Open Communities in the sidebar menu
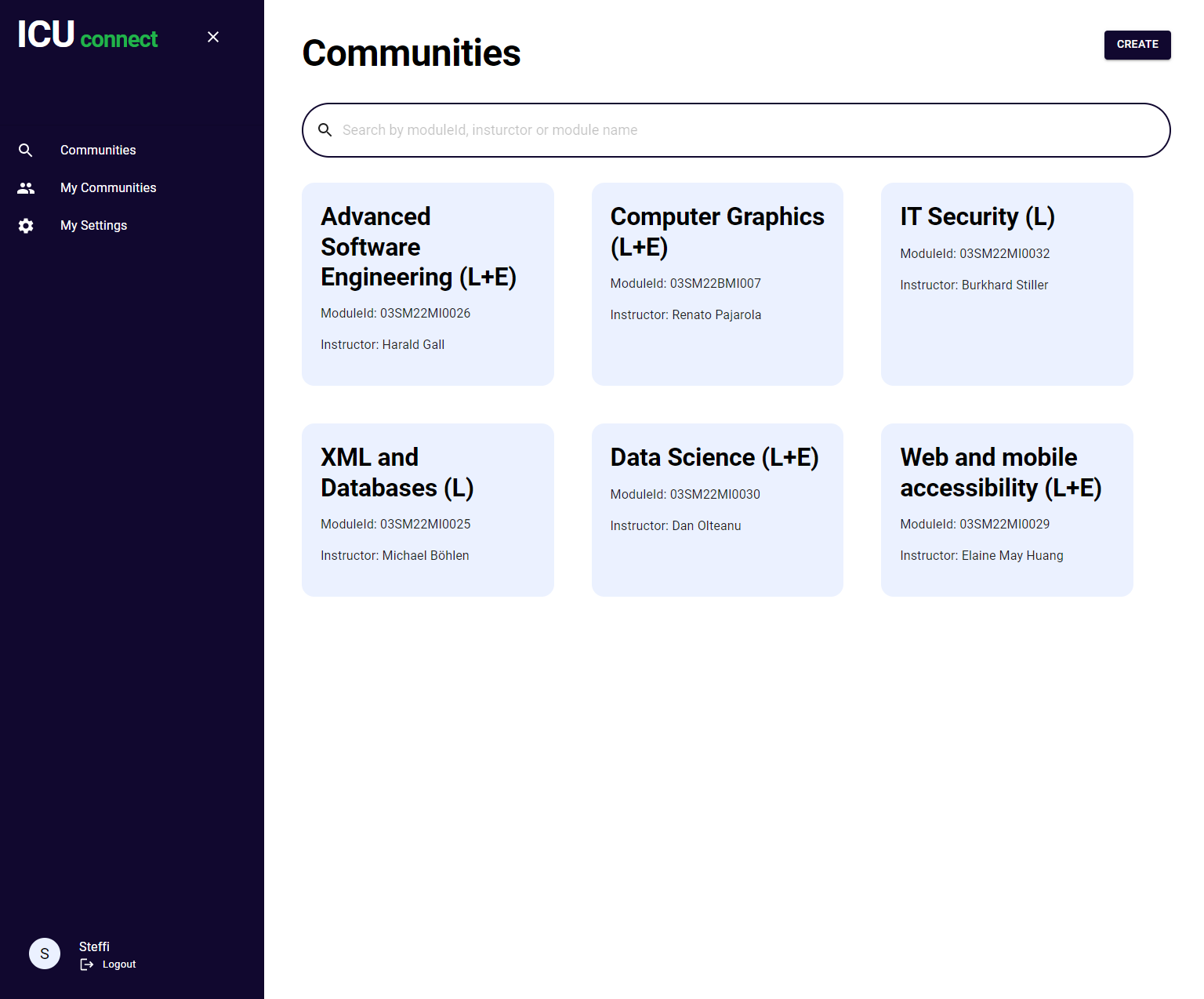1204x999 pixels. [x=98, y=150]
